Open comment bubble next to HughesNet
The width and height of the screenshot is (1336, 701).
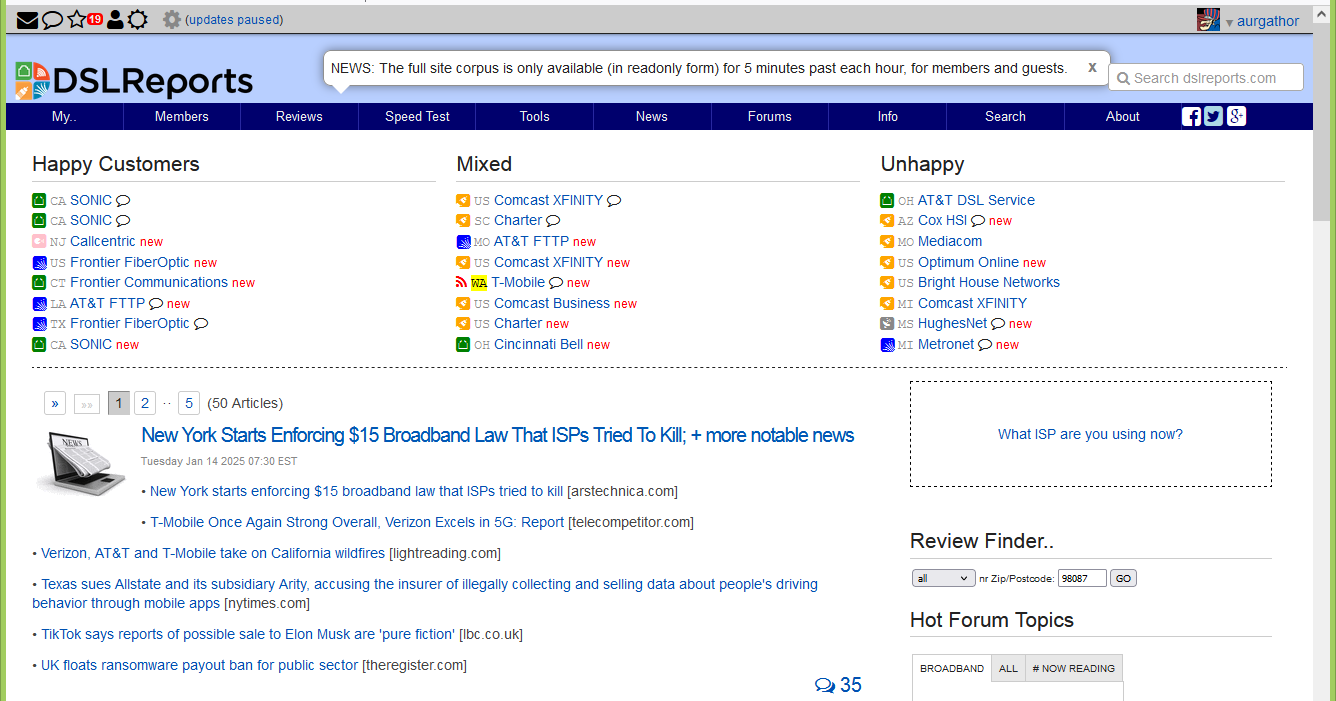(998, 324)
